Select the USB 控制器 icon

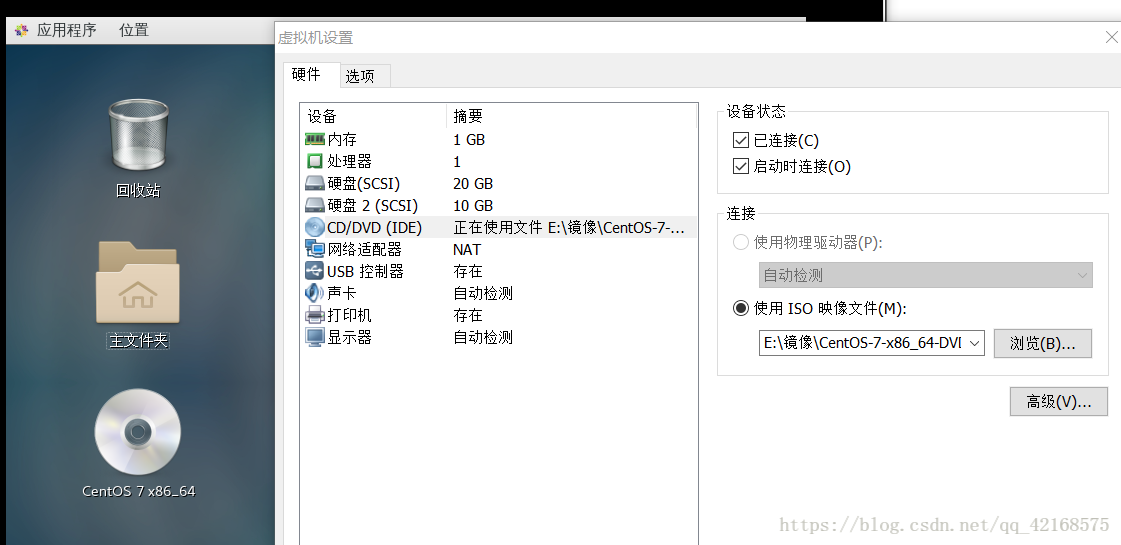(315, 271)
